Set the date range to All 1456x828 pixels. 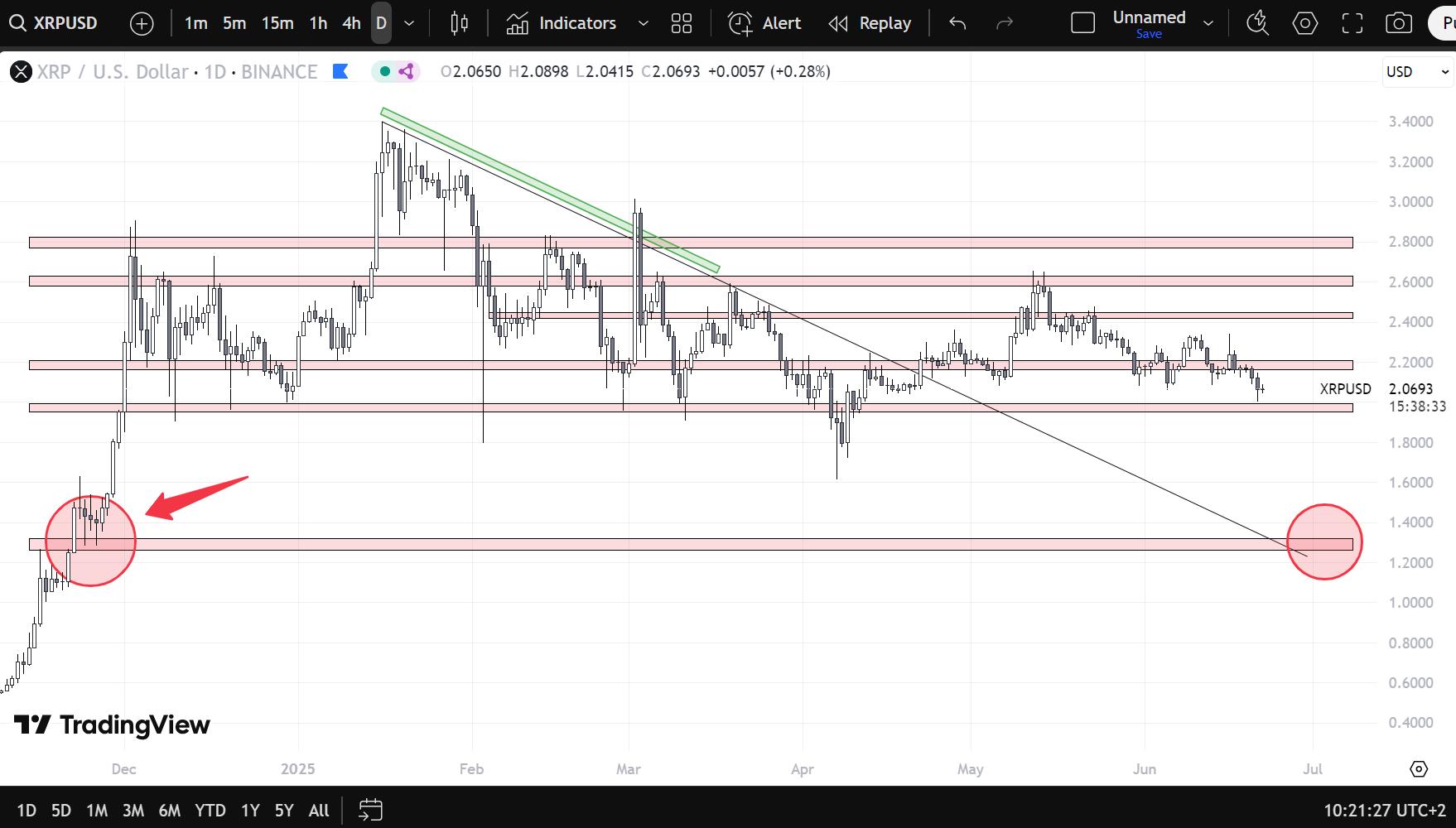(319, 810)
